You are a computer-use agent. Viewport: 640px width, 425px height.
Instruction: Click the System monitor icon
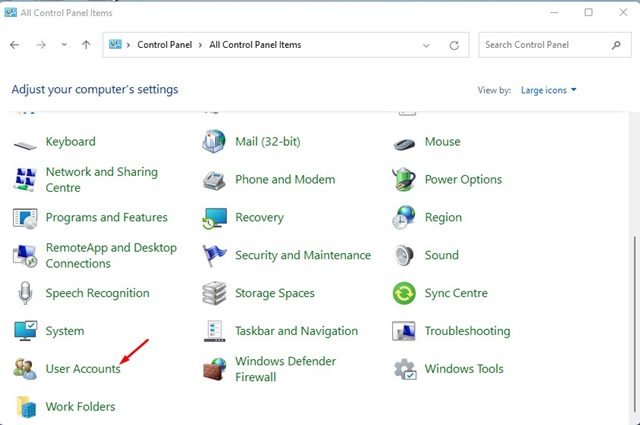pyautogui.click(x=25, y=331)
